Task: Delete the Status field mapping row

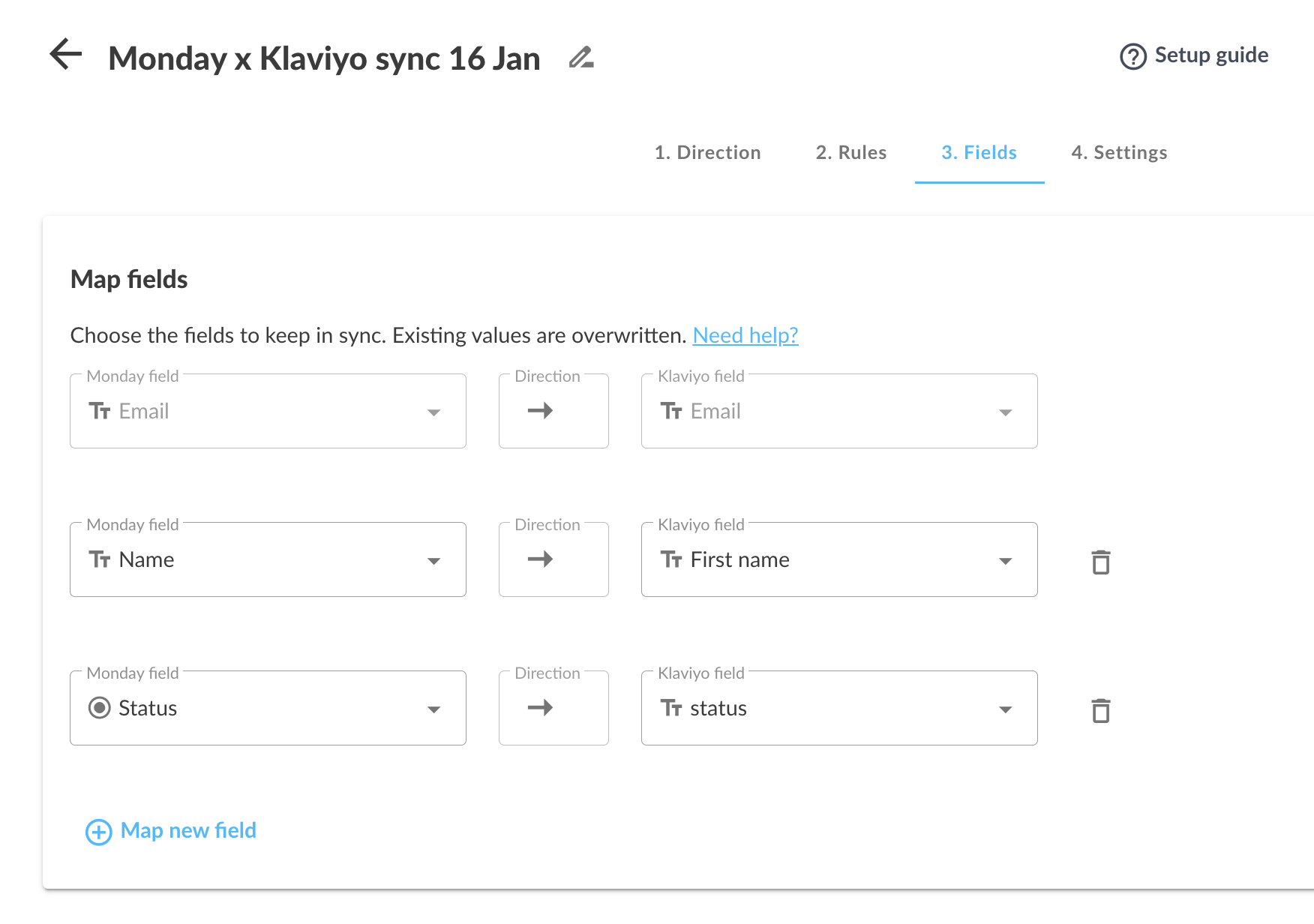Action: (1100, 710)
